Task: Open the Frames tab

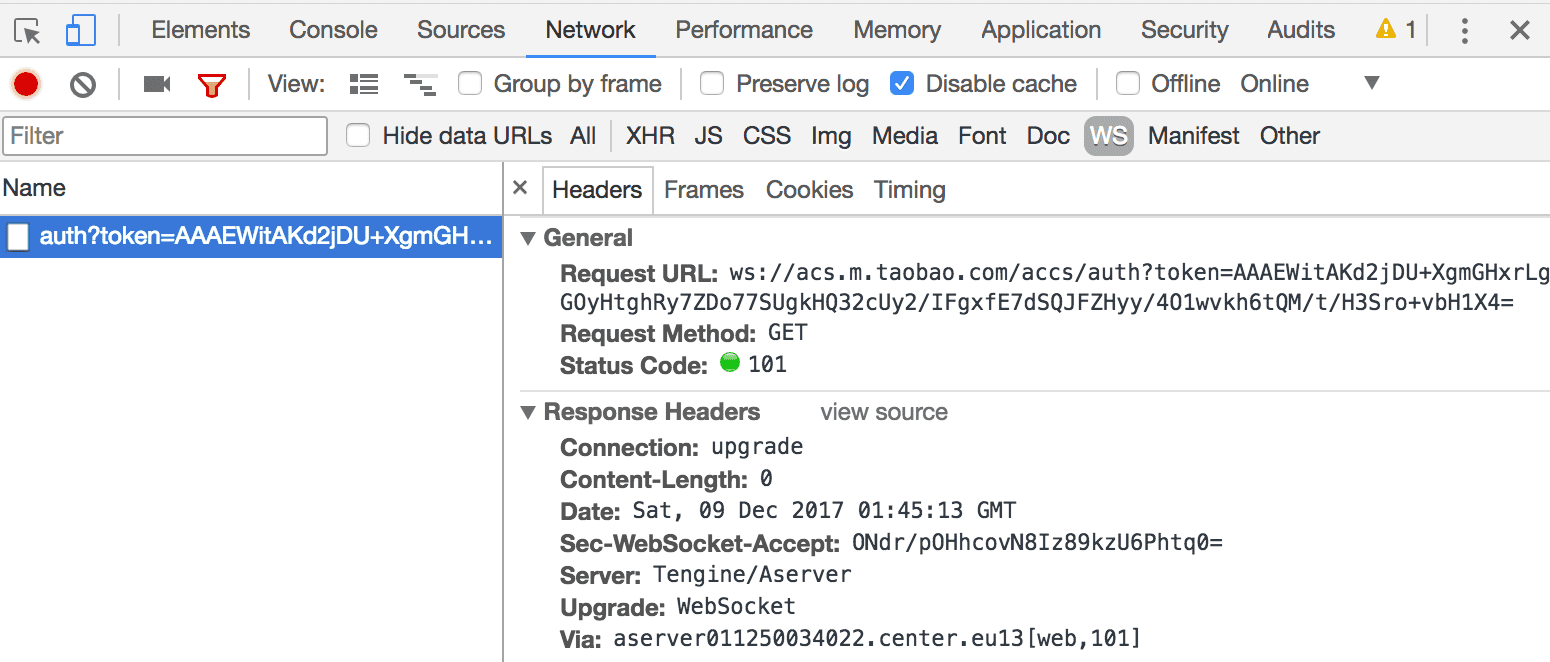Action: [x=703, y=190]
